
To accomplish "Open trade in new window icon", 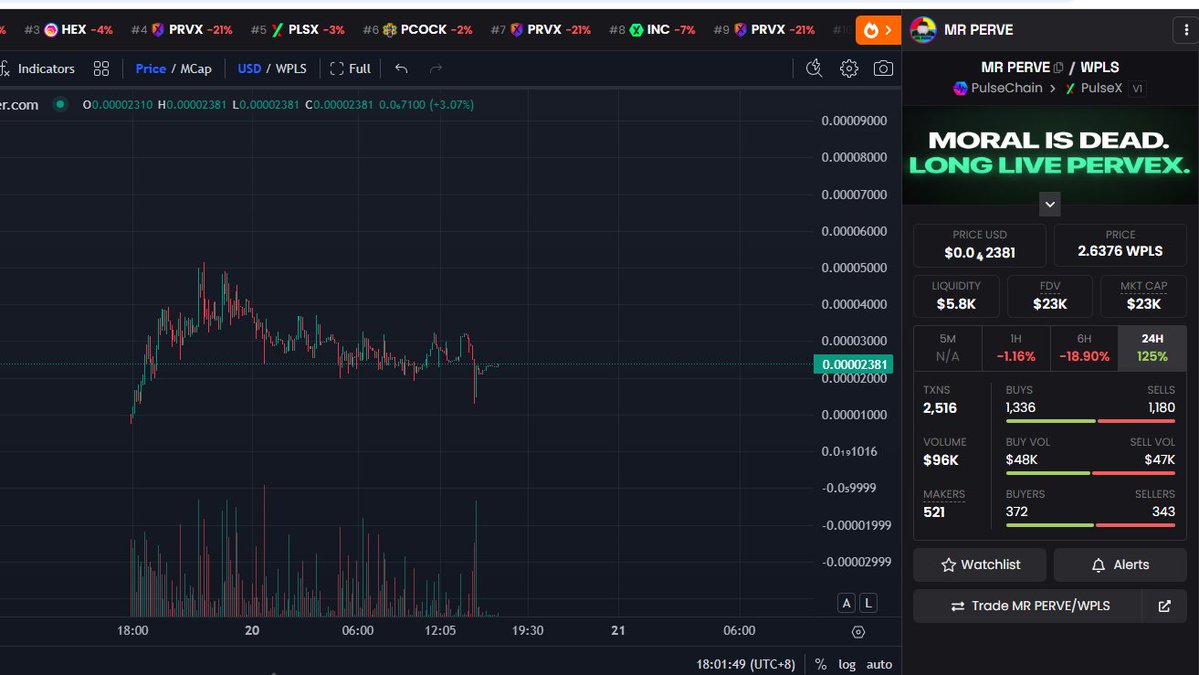I will point(1165,606).
